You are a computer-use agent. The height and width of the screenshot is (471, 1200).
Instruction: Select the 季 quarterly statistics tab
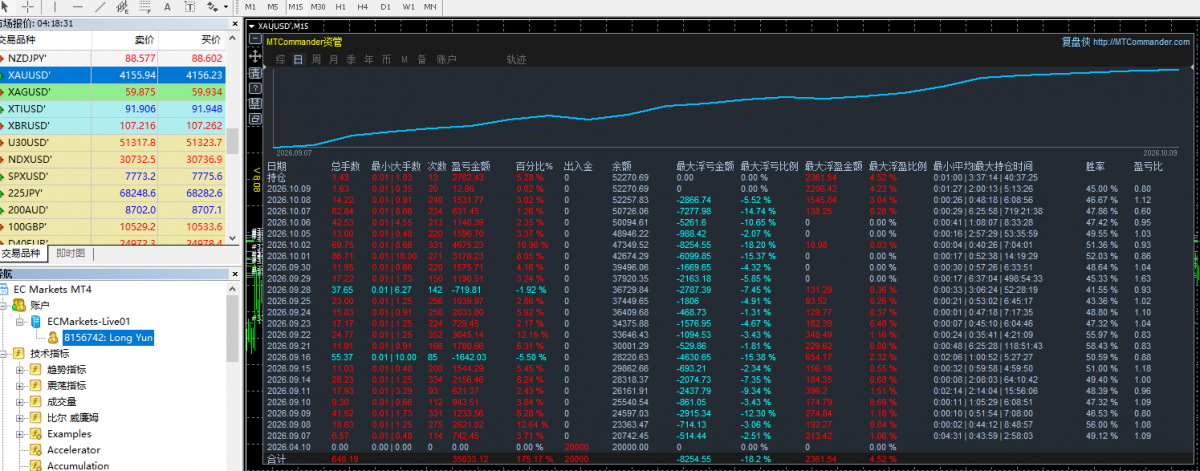pyautogui.click(x=351, y=60)
